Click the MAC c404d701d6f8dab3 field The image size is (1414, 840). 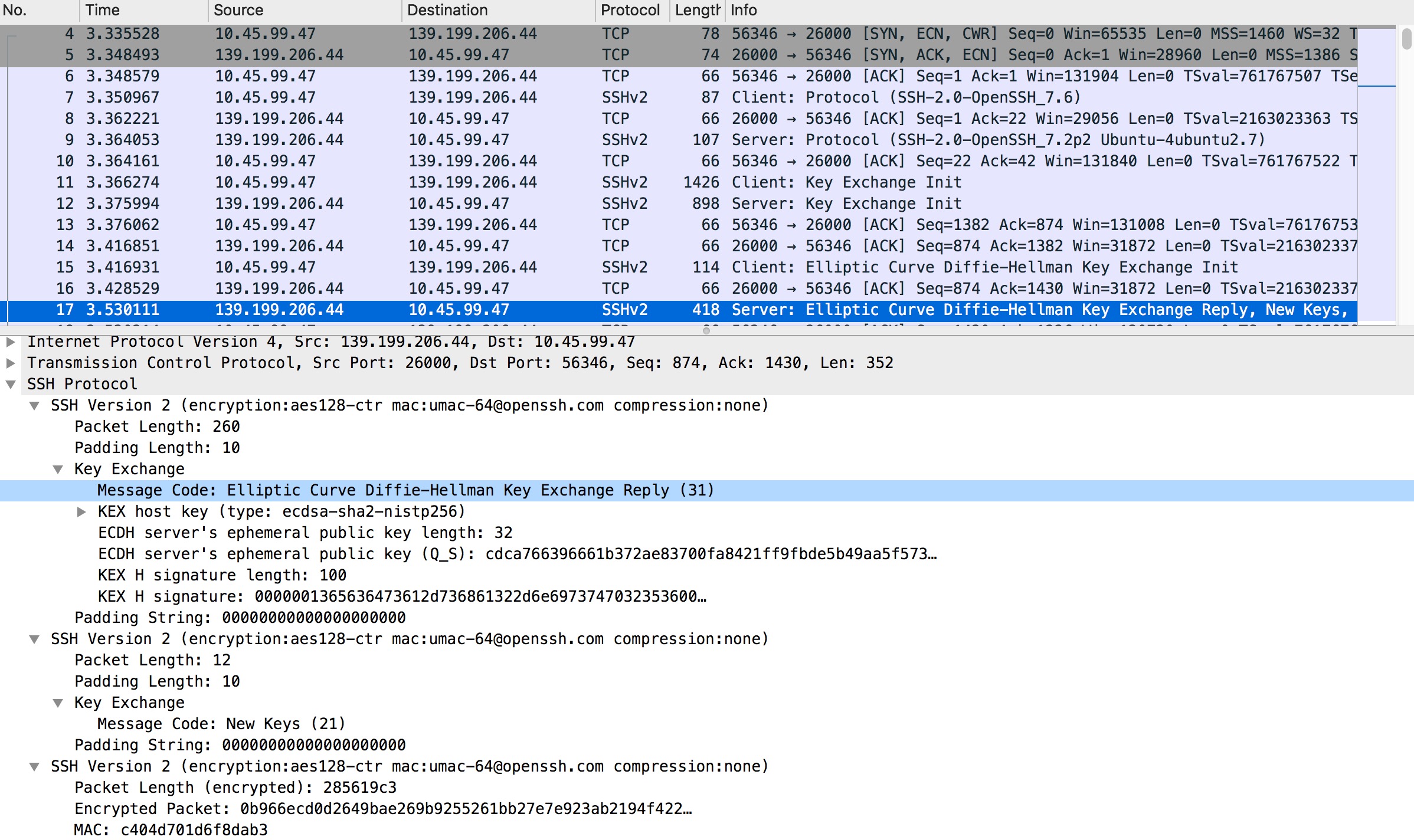click(171, 830)
